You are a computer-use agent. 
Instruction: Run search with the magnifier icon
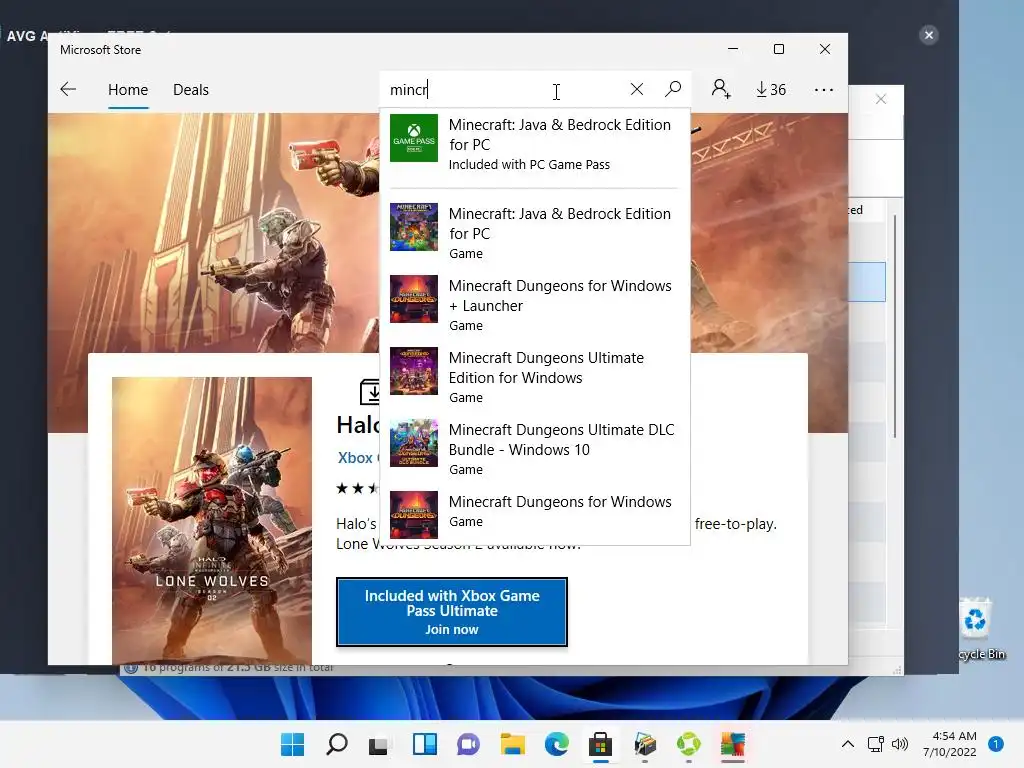click(x=673, y=89)
